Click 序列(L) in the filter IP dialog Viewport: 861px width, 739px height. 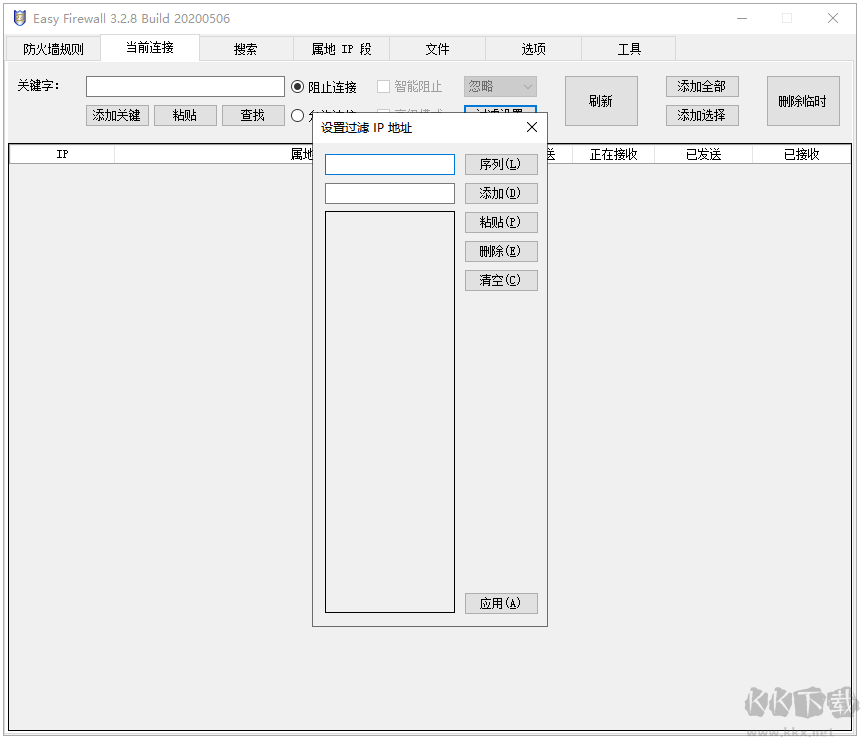point(501,164)
